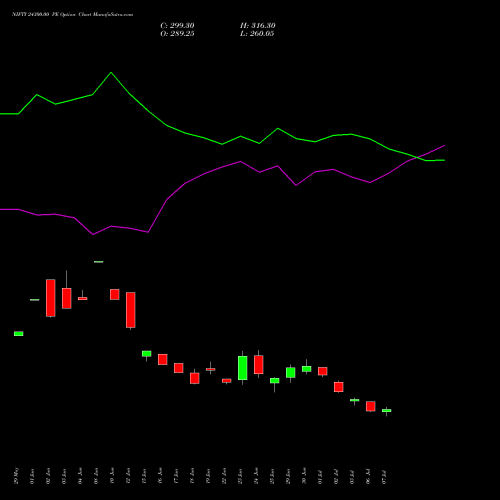Click the red candle above 02 Jul
This screenshot has height=500, width=500.
point(339,387)
